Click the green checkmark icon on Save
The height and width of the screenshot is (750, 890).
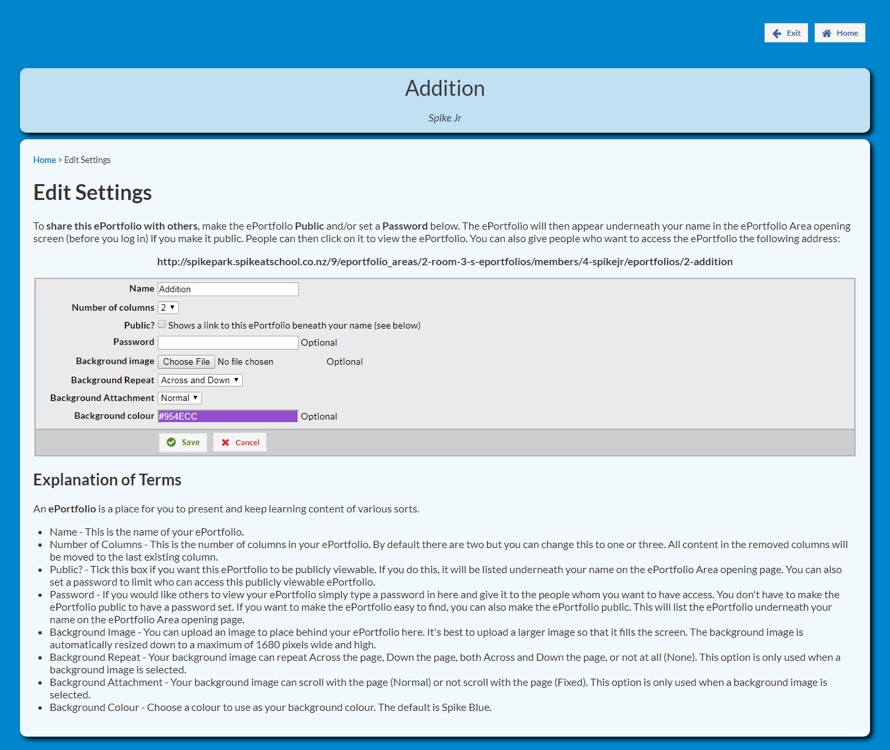(x=170, y=442)
